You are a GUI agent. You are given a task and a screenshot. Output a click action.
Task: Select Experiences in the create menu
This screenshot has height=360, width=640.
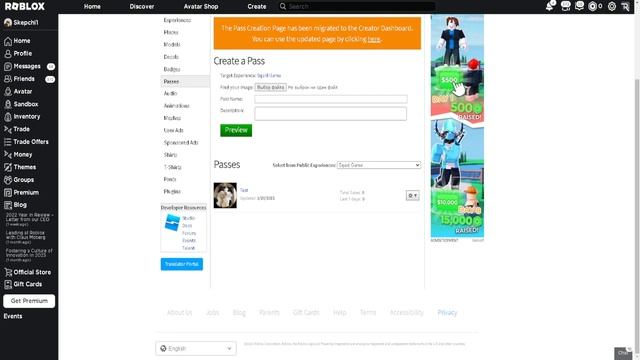[177, 20]
